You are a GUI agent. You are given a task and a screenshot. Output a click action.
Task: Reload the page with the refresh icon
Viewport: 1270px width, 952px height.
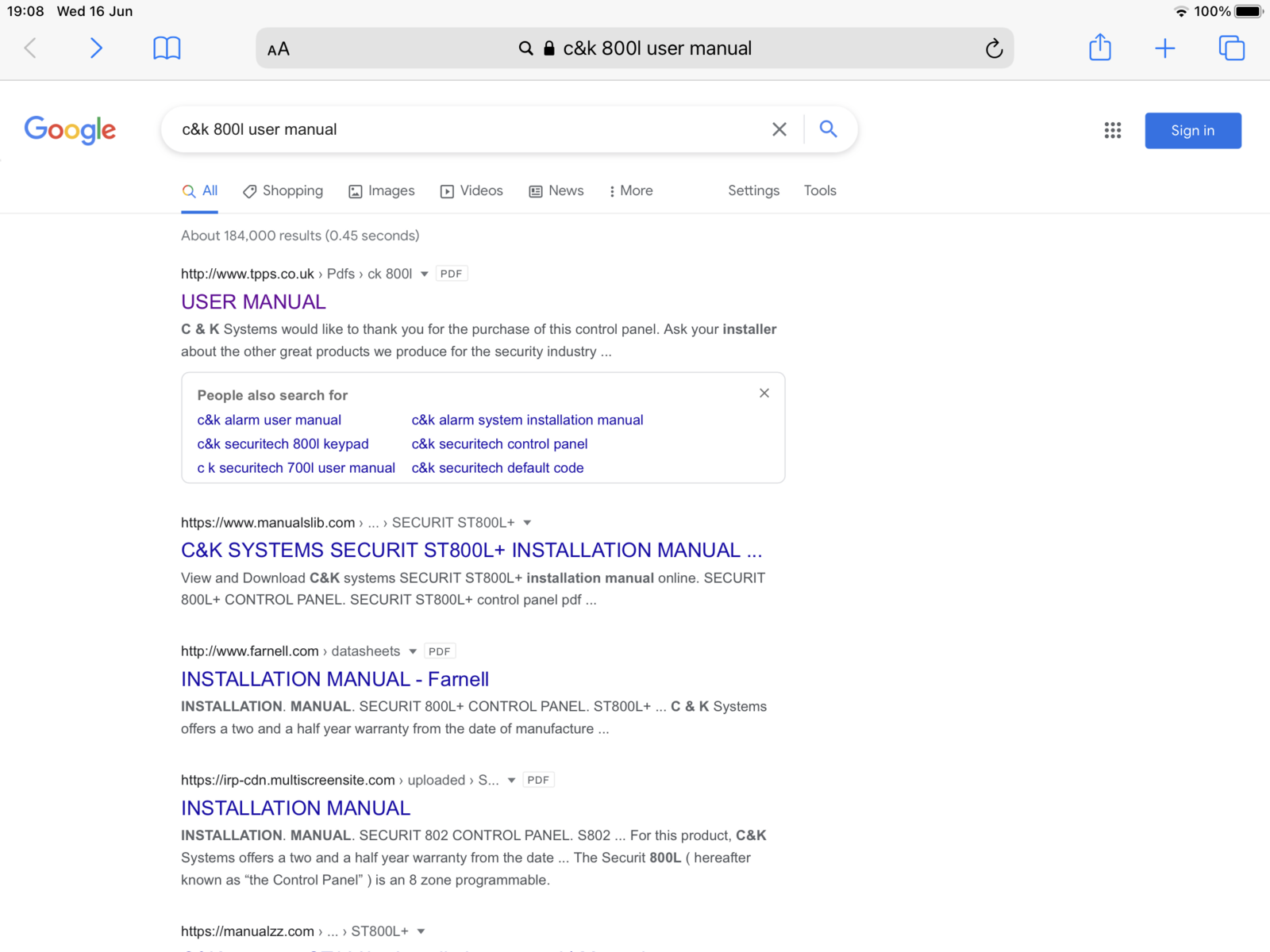click(x=994, y=49)
